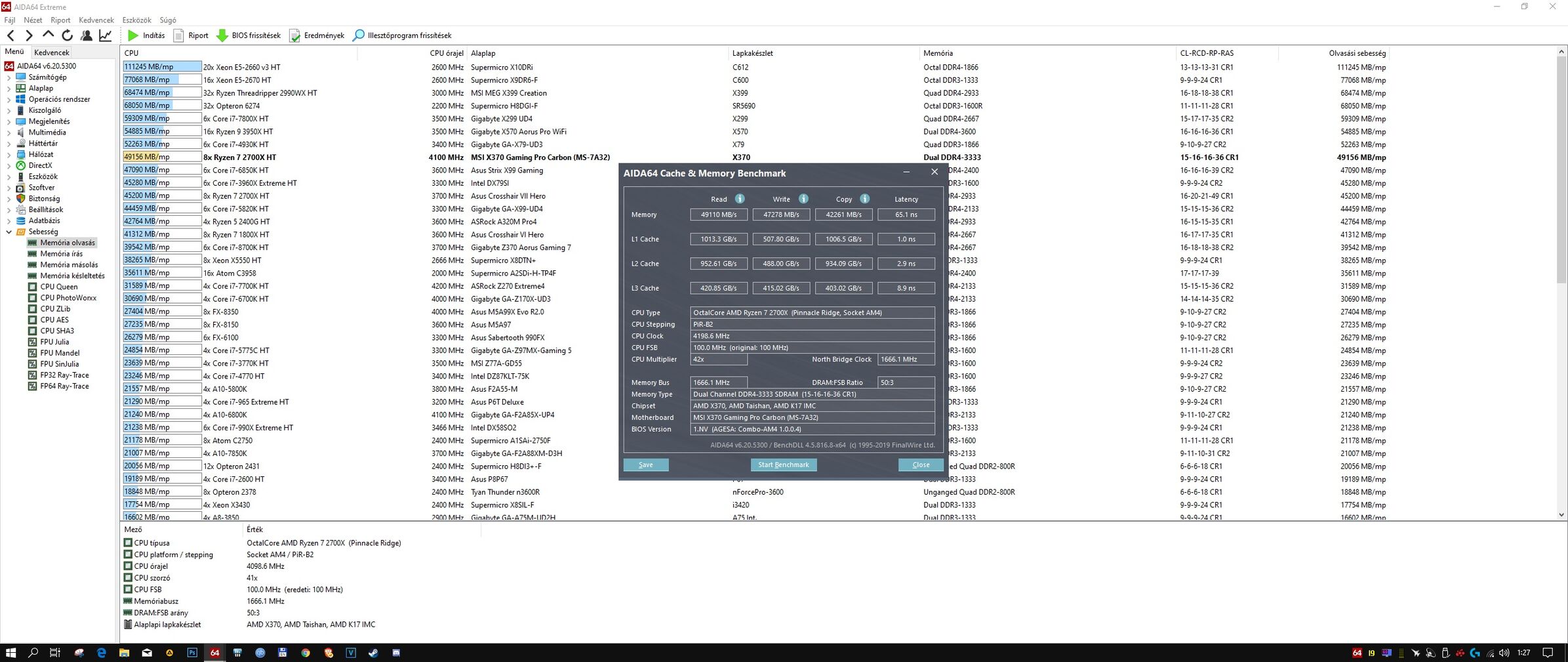Select the CPU Queen benchmark
This screenshot has height=662, width=1568.
(x=59, y=287)
